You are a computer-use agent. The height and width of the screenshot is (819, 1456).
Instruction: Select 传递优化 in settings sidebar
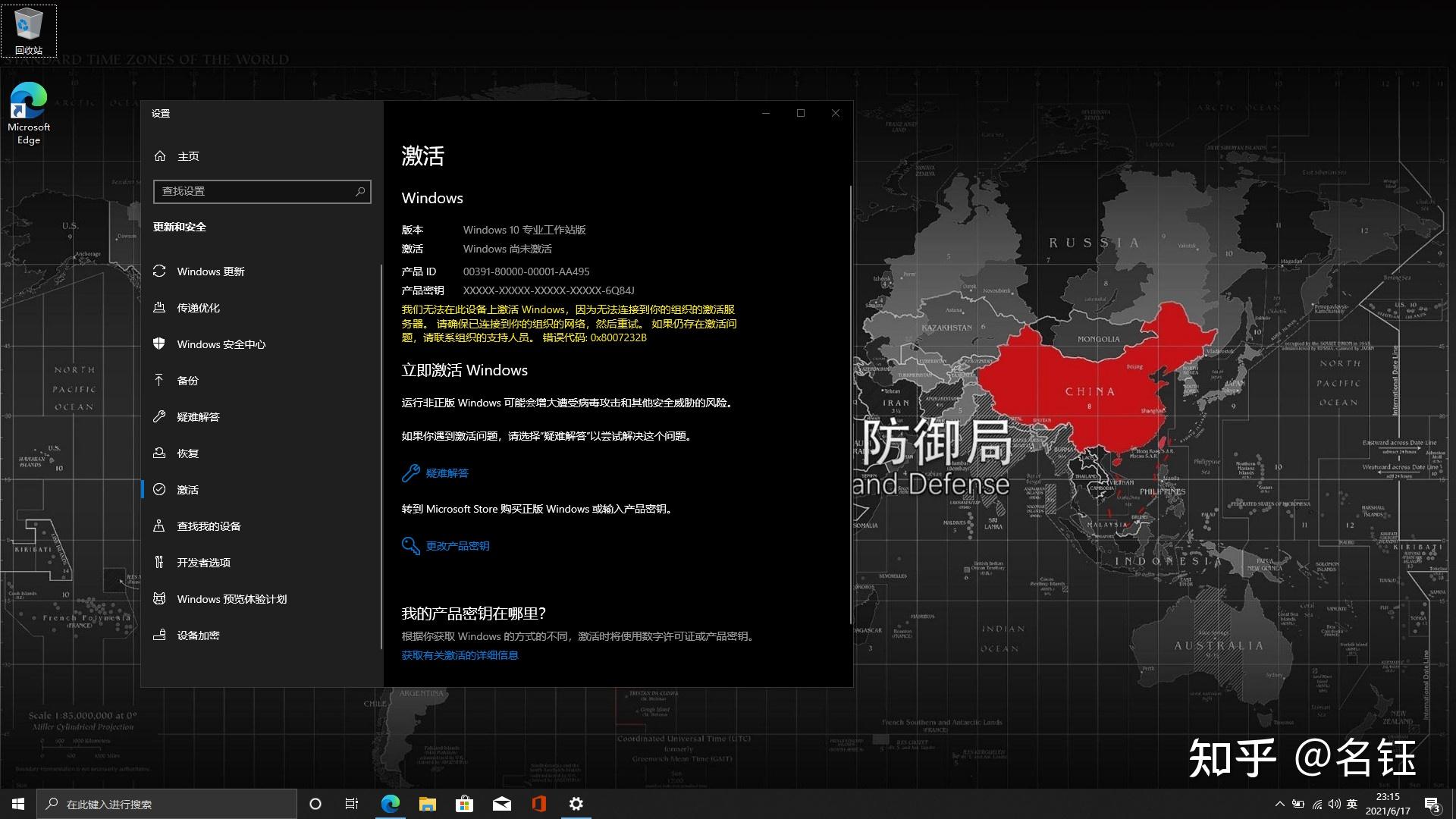point(198,308)
